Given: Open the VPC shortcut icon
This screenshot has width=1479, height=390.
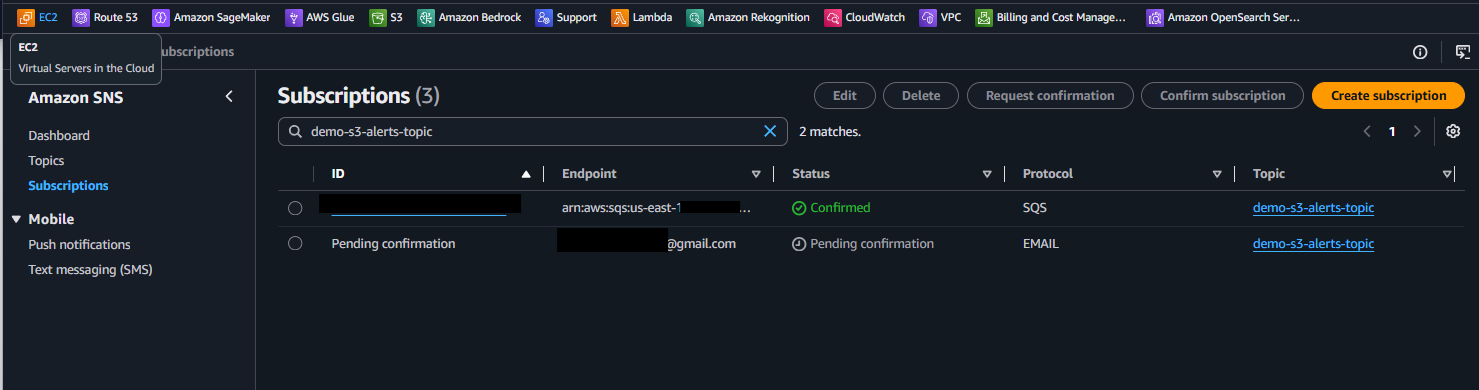Looking at the screenshot, I should 927,17.
